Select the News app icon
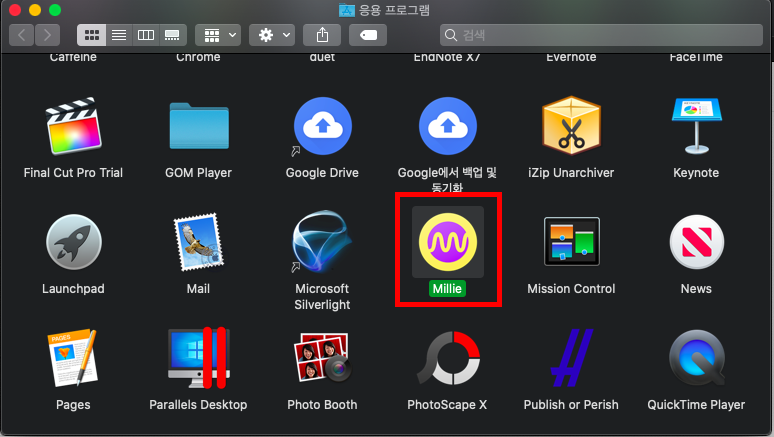Viewport: 774px width, 437px height. click(697, 242)
